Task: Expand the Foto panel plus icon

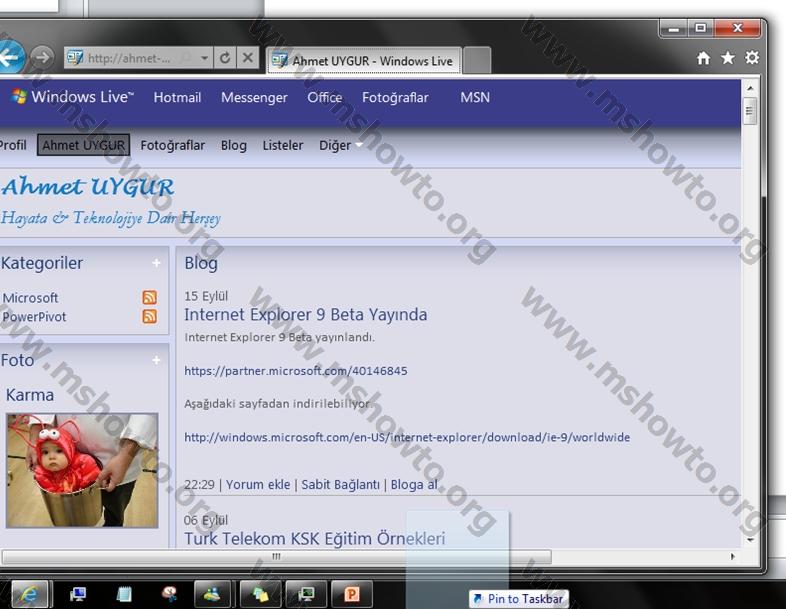Action: pyautogui.click(x=156, y=360)
